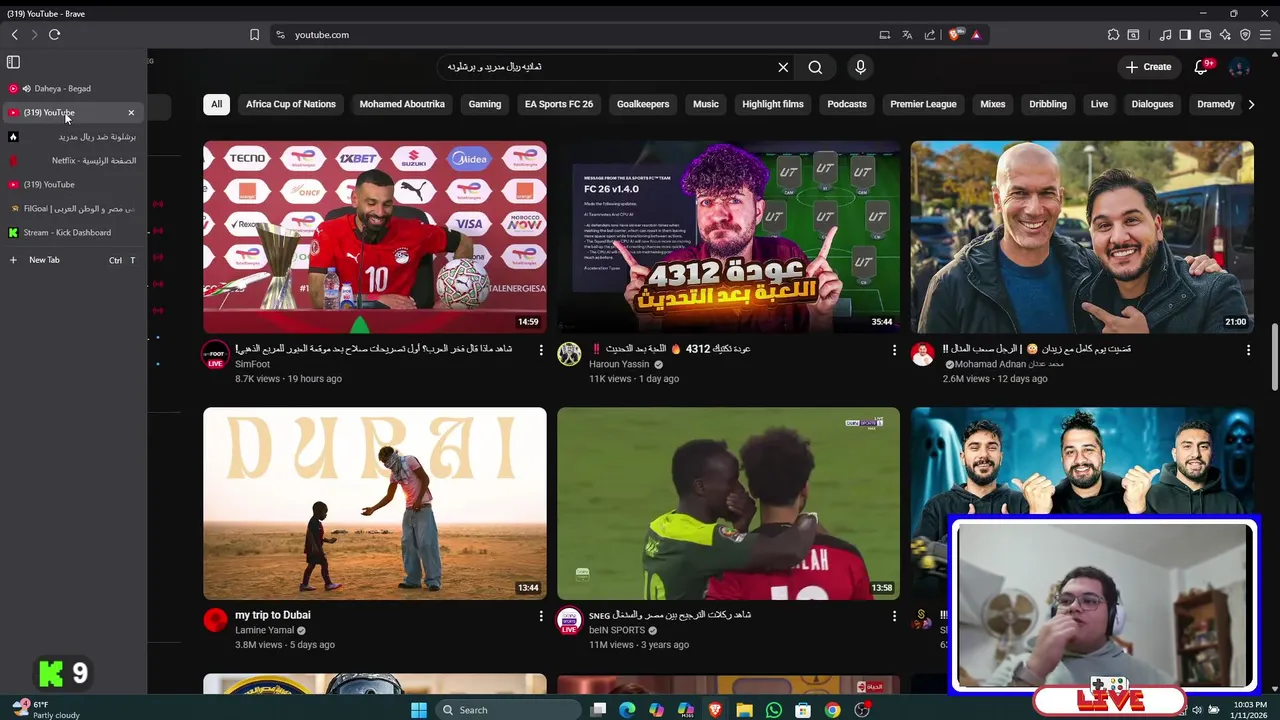This screenshot has height=720, width=1280.
Task: Open Brave Leo AI sparkle icon
Action: tap(1225, 34)
